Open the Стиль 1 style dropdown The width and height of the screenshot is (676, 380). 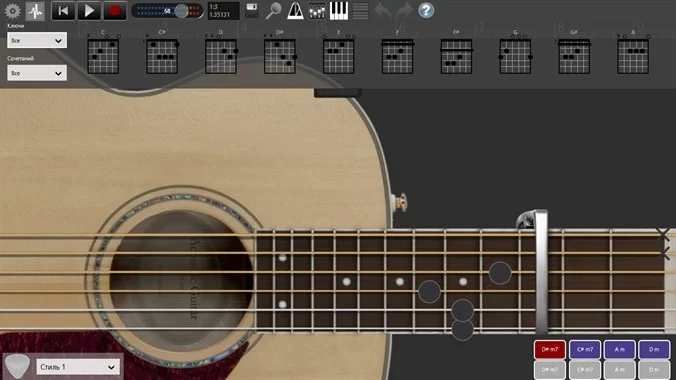coord(78,367)
